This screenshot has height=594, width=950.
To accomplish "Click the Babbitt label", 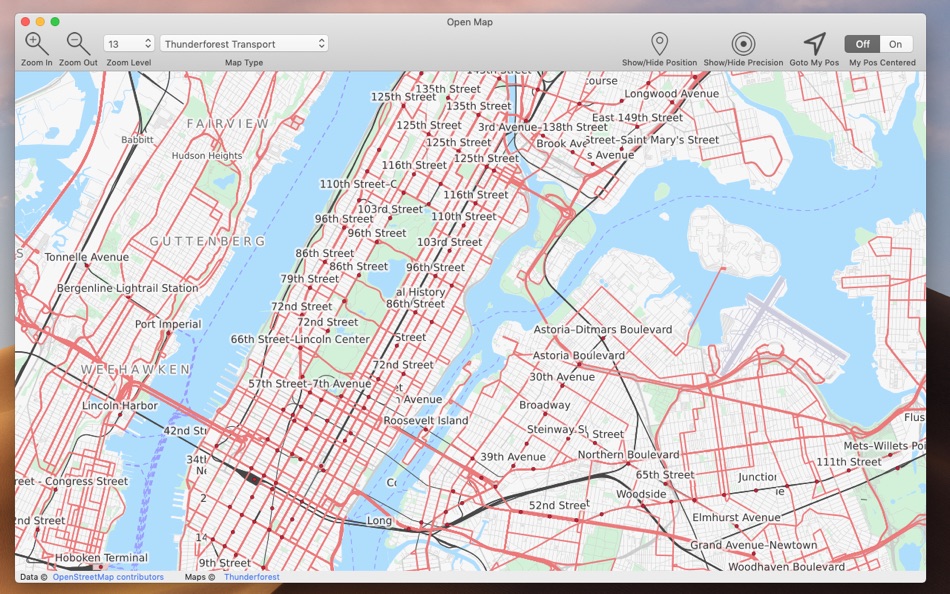I will click(138, 140).
